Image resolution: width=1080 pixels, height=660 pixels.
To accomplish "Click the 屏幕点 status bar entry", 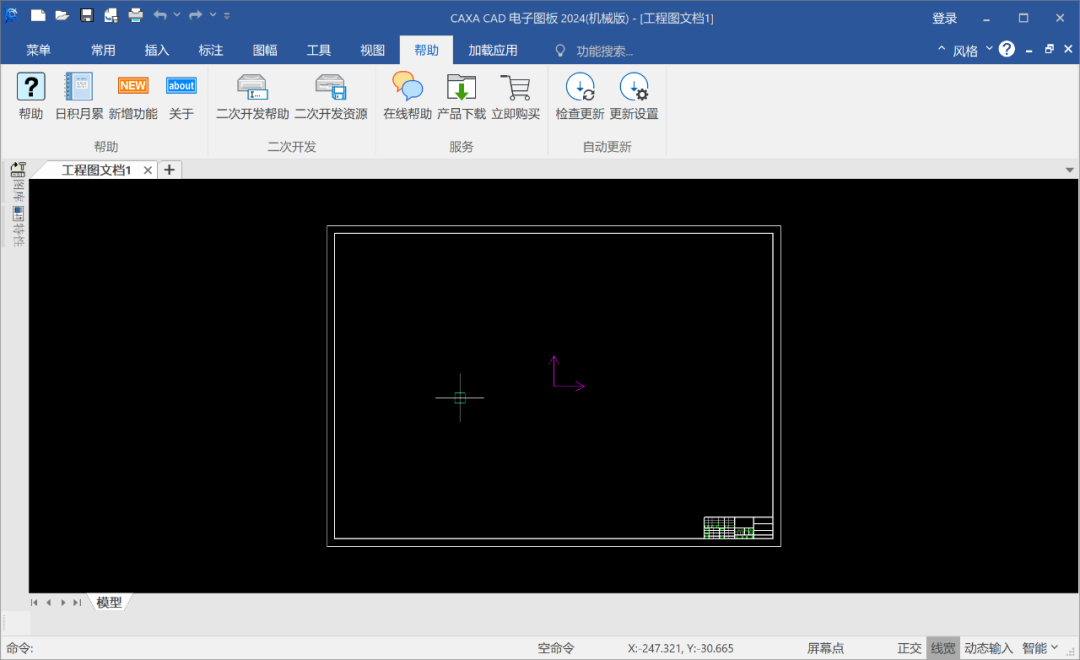I will 825,648.
